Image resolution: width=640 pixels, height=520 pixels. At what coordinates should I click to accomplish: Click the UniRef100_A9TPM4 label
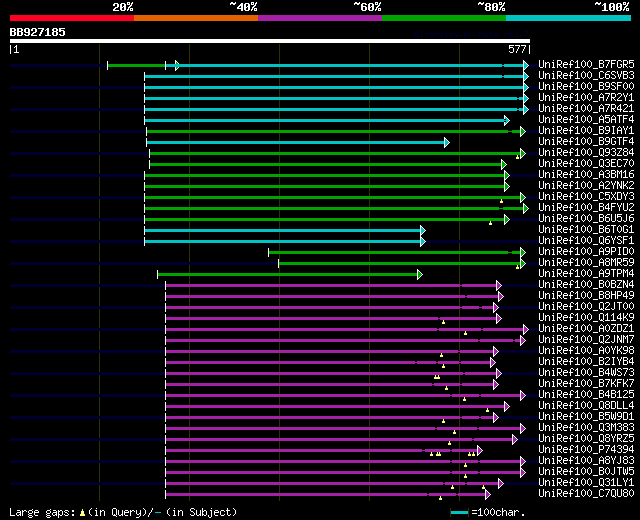(x=586, y=274)
